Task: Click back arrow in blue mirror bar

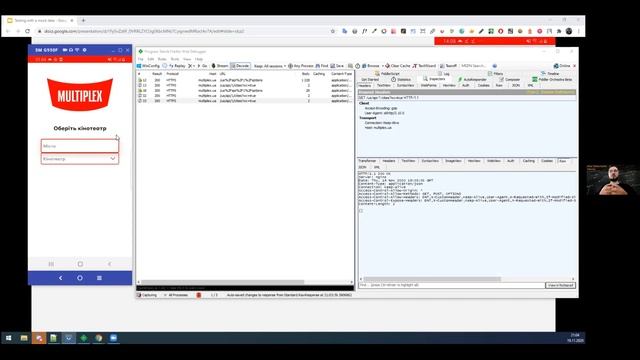Action: (x=60, y=278)
